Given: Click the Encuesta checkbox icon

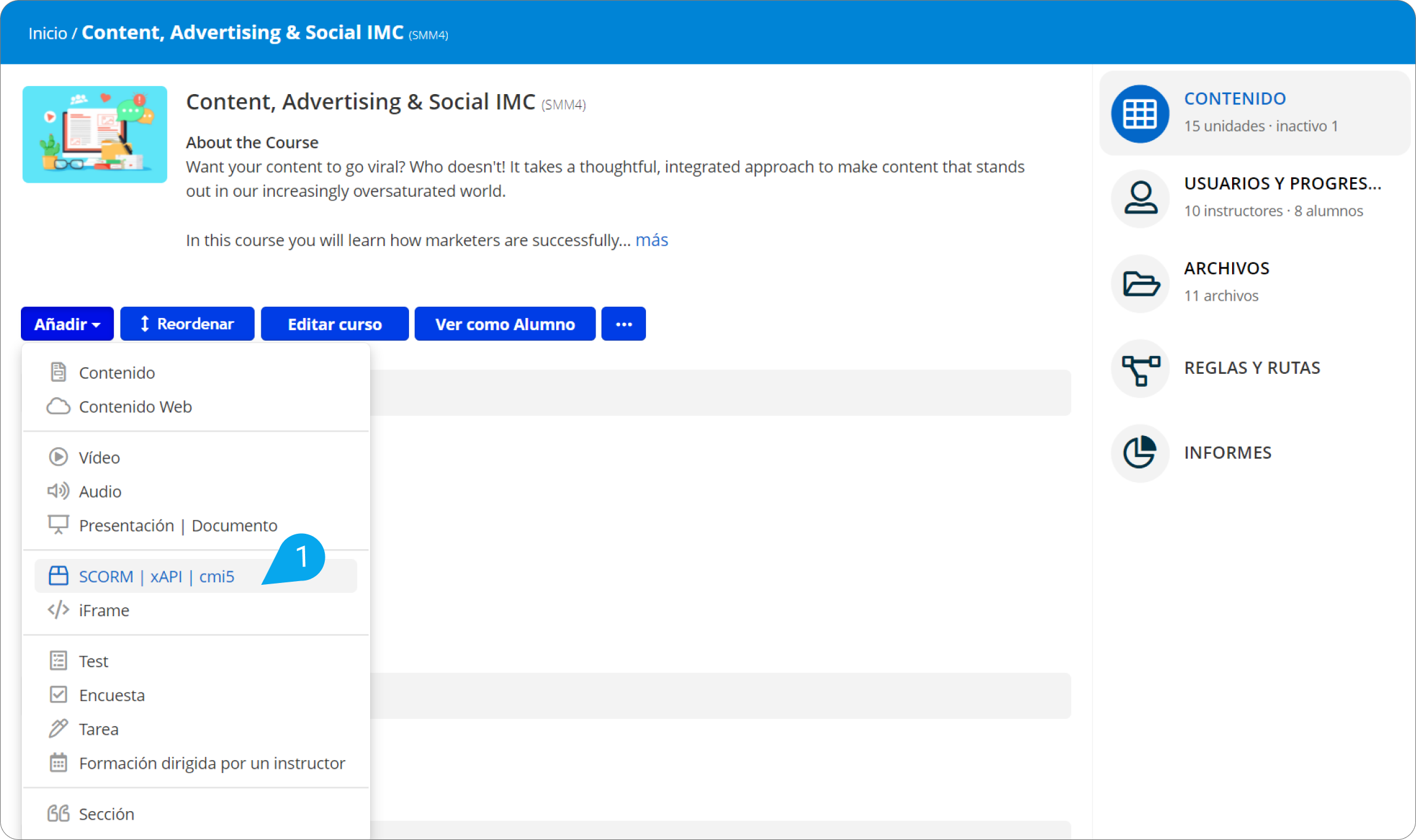Looking at the screenshot, I should [58, 695].
